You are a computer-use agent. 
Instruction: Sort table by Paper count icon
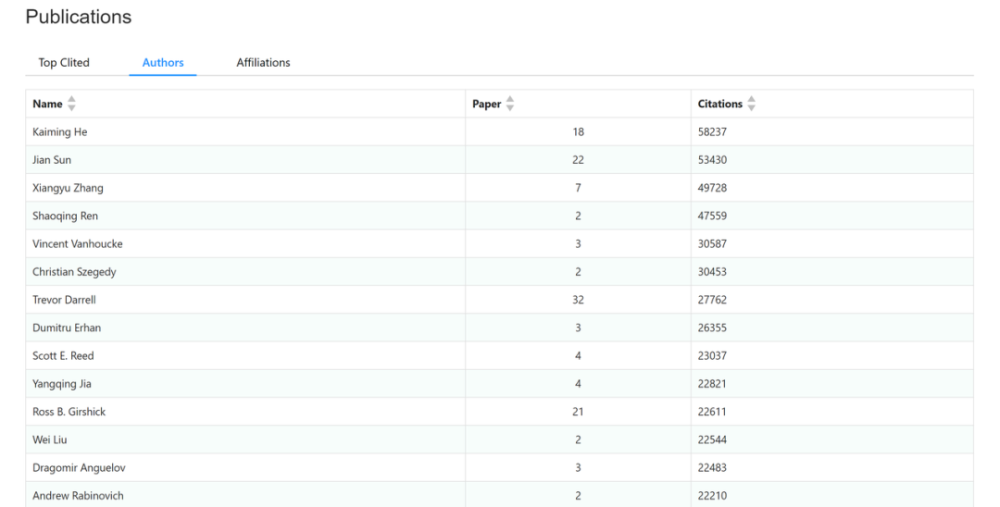510,104
